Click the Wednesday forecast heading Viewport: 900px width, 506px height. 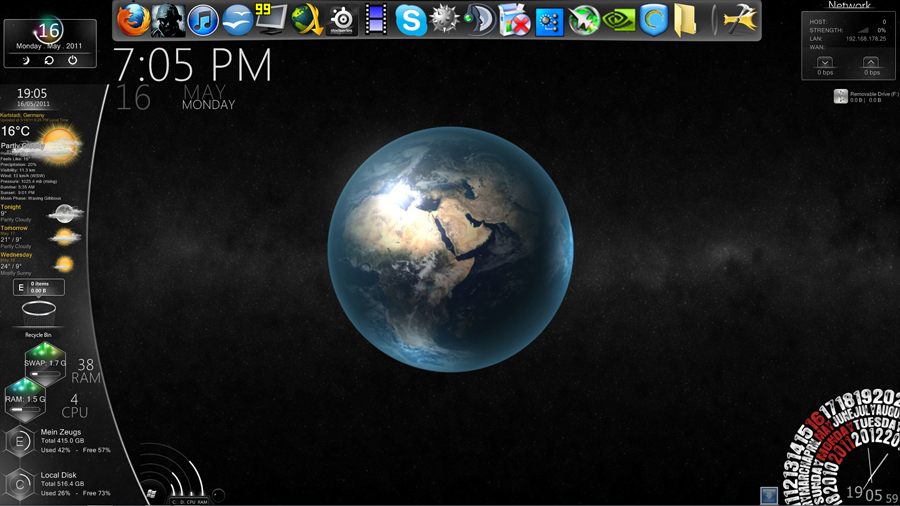point(17,255)
